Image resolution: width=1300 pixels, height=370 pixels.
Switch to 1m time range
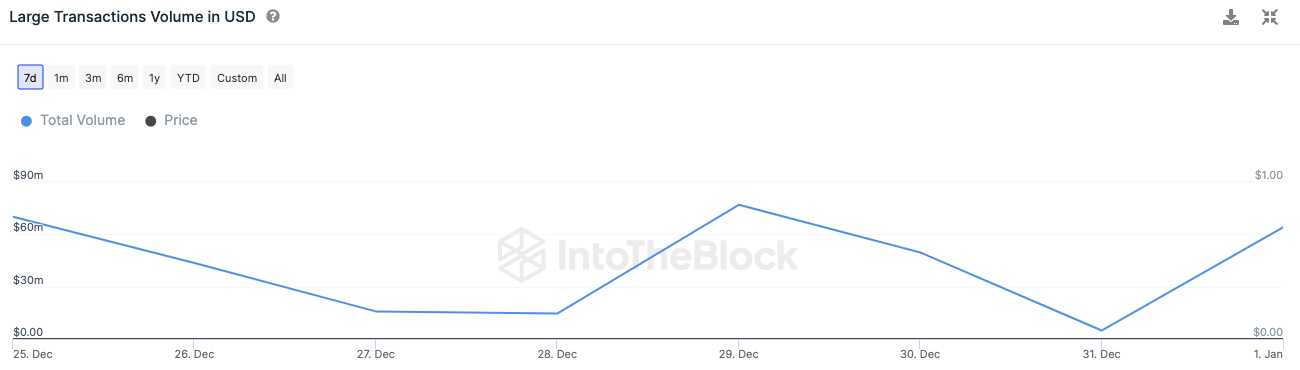coord(61,78)
